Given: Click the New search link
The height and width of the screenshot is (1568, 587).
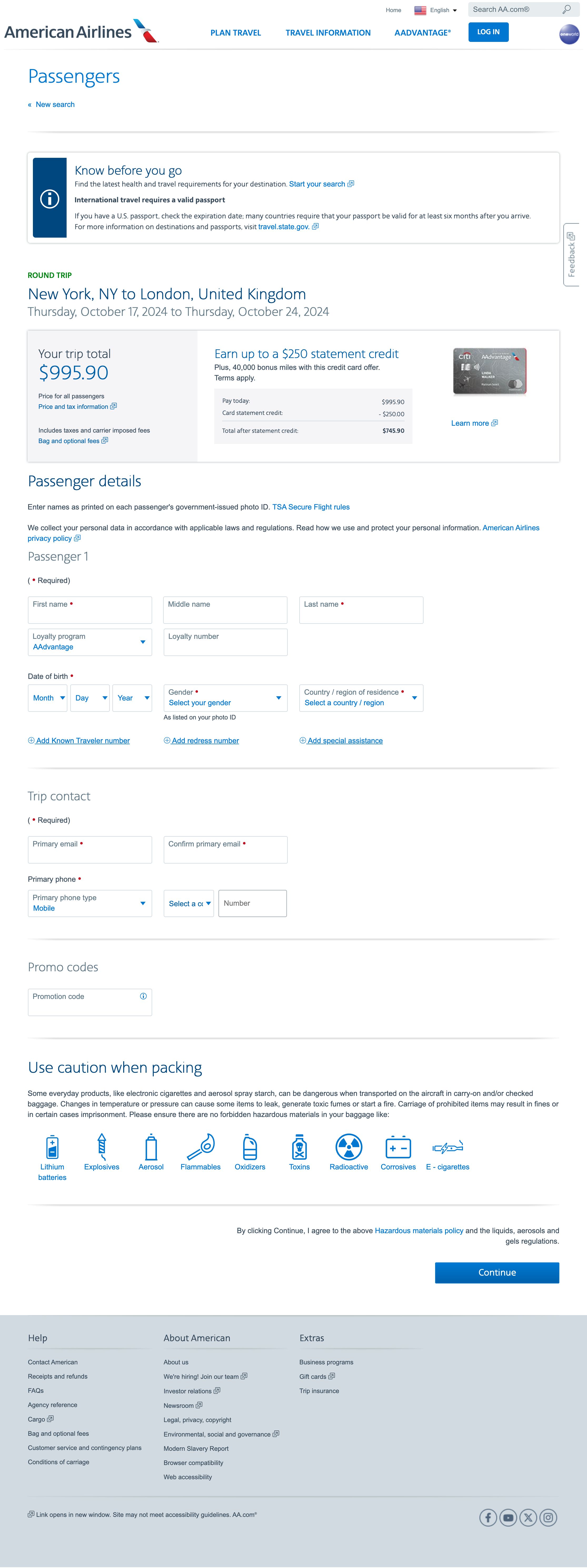Looking at the screenshot, I should tap(55, 105).
